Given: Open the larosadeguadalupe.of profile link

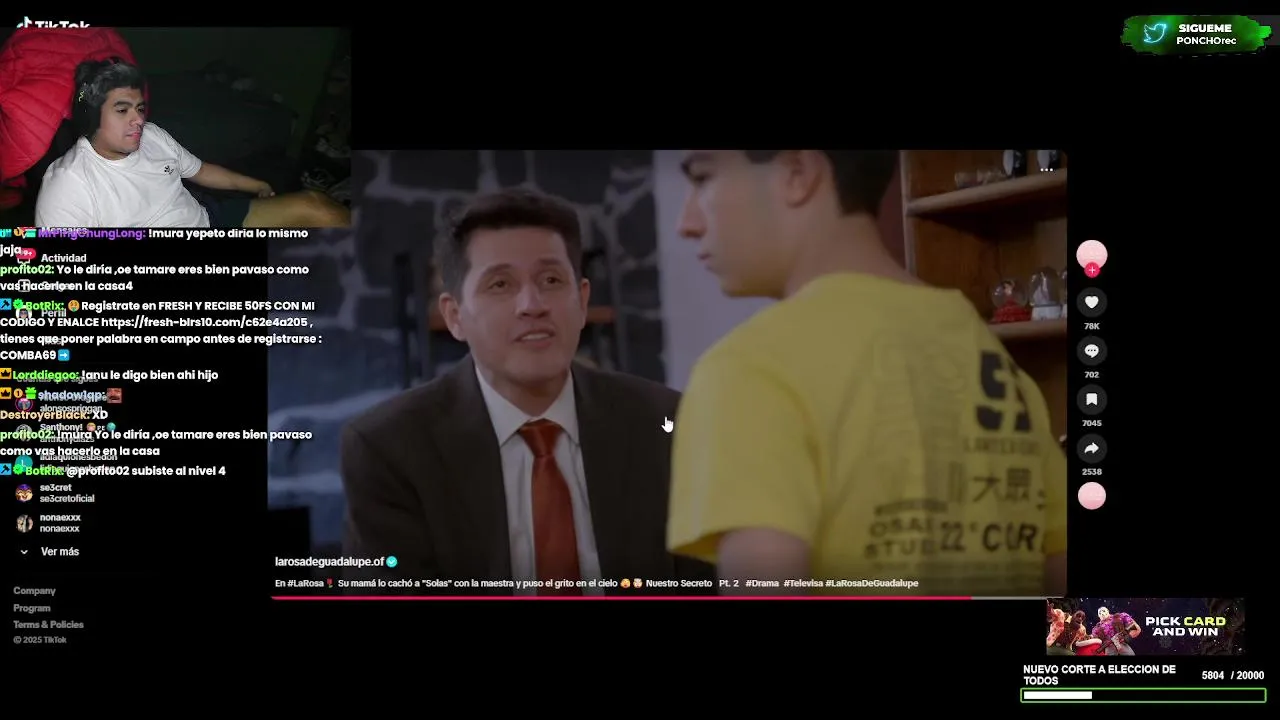Looking at the screenshot, I should [329, 562].
